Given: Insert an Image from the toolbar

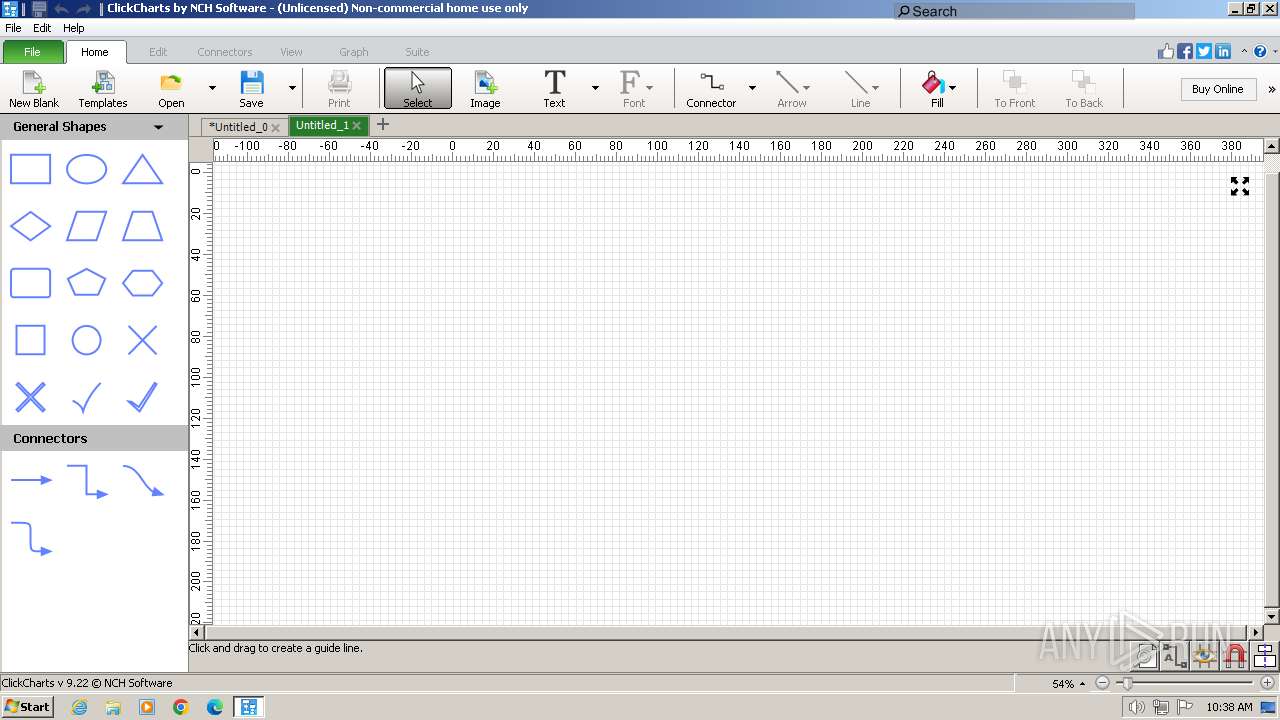Looking at the screenshot, I should tap(485, 89).
